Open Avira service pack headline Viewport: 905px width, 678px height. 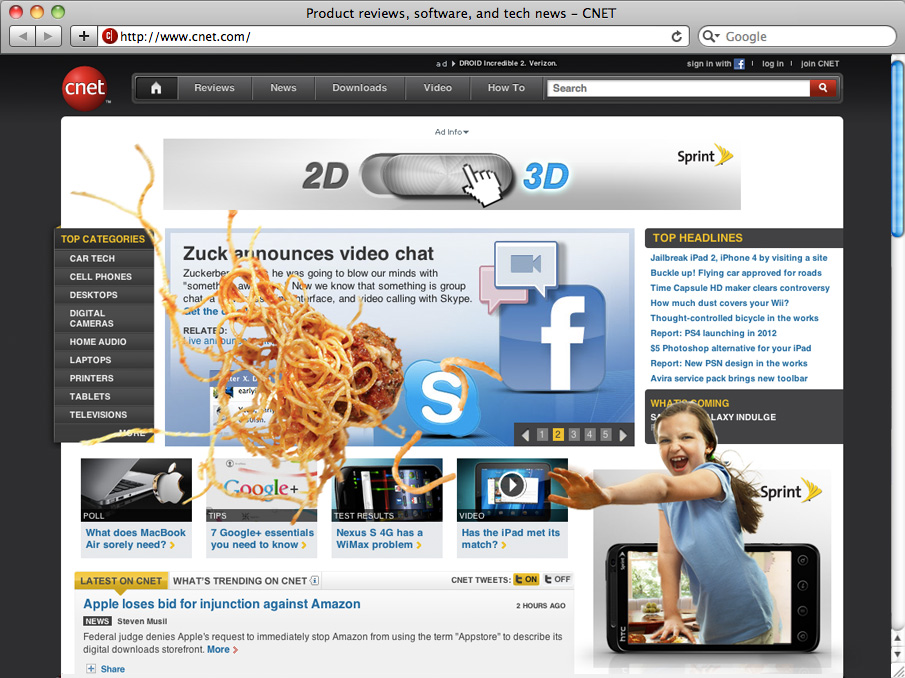pos(729,379)
